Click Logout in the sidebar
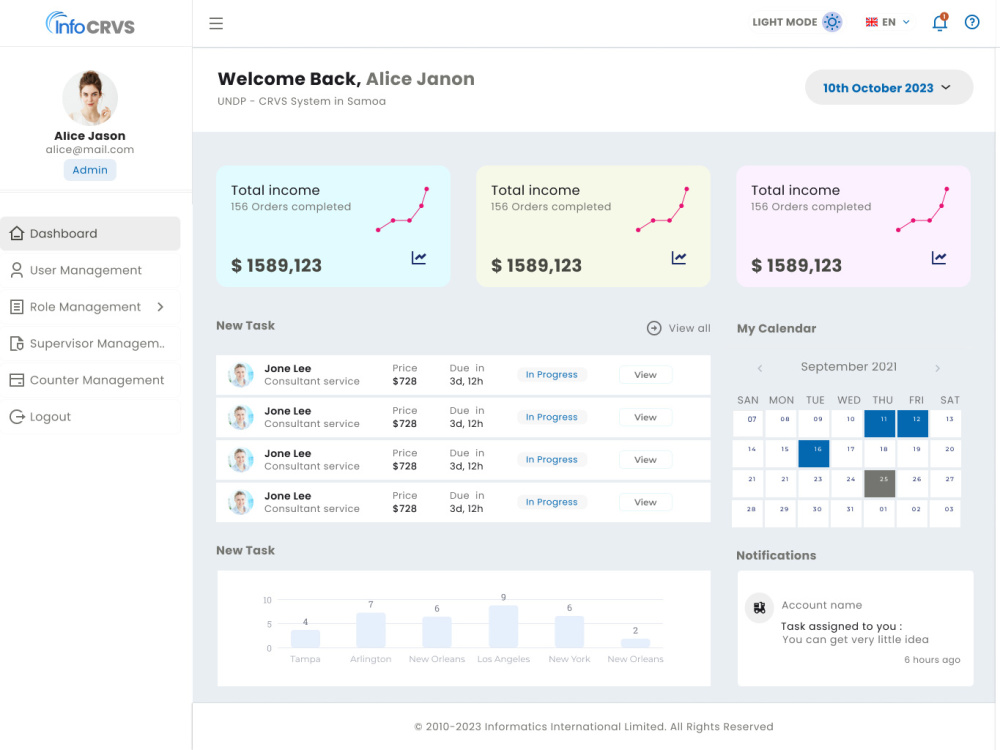The image size is (1000, 750). (x=90, y=417)
